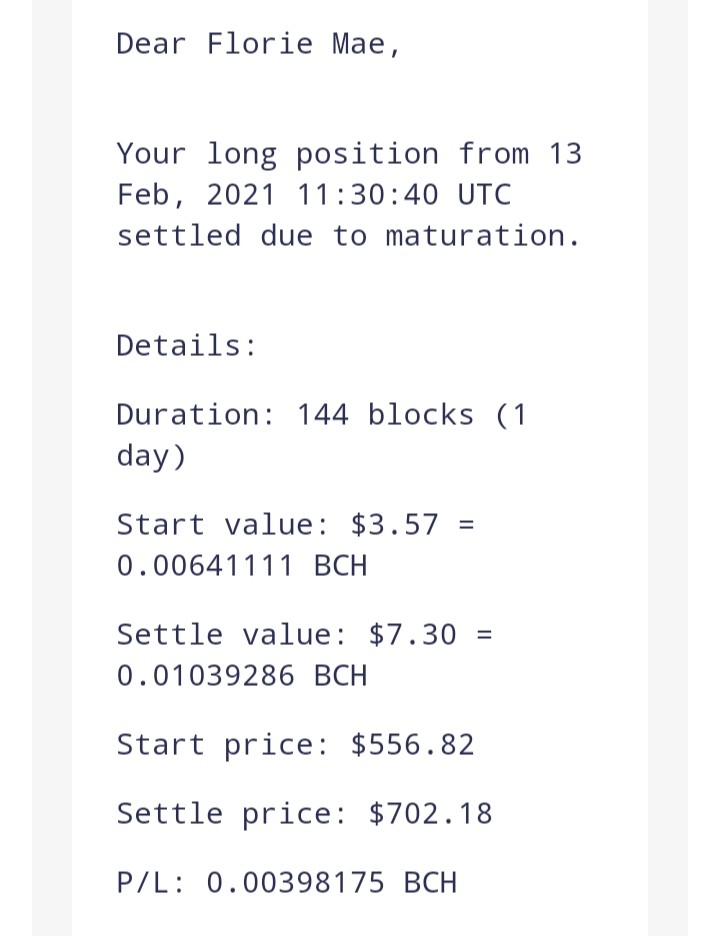Select the 'P/L: 0.00398175 BCH' line
Viewport: 719px width, 936px height.
click(x=286, y=883)
